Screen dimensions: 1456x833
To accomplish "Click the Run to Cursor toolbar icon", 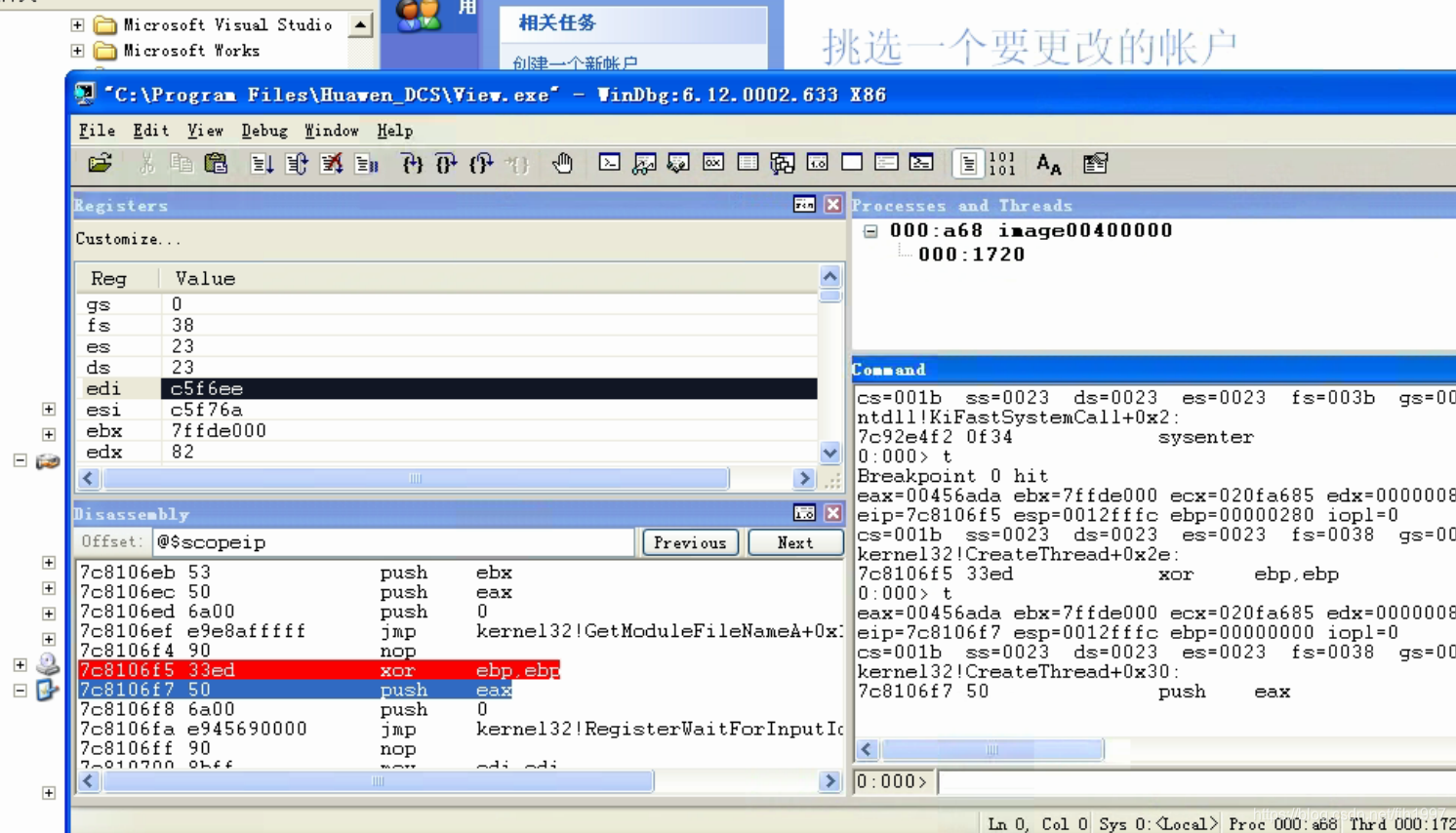I will (x=517, y=164).
